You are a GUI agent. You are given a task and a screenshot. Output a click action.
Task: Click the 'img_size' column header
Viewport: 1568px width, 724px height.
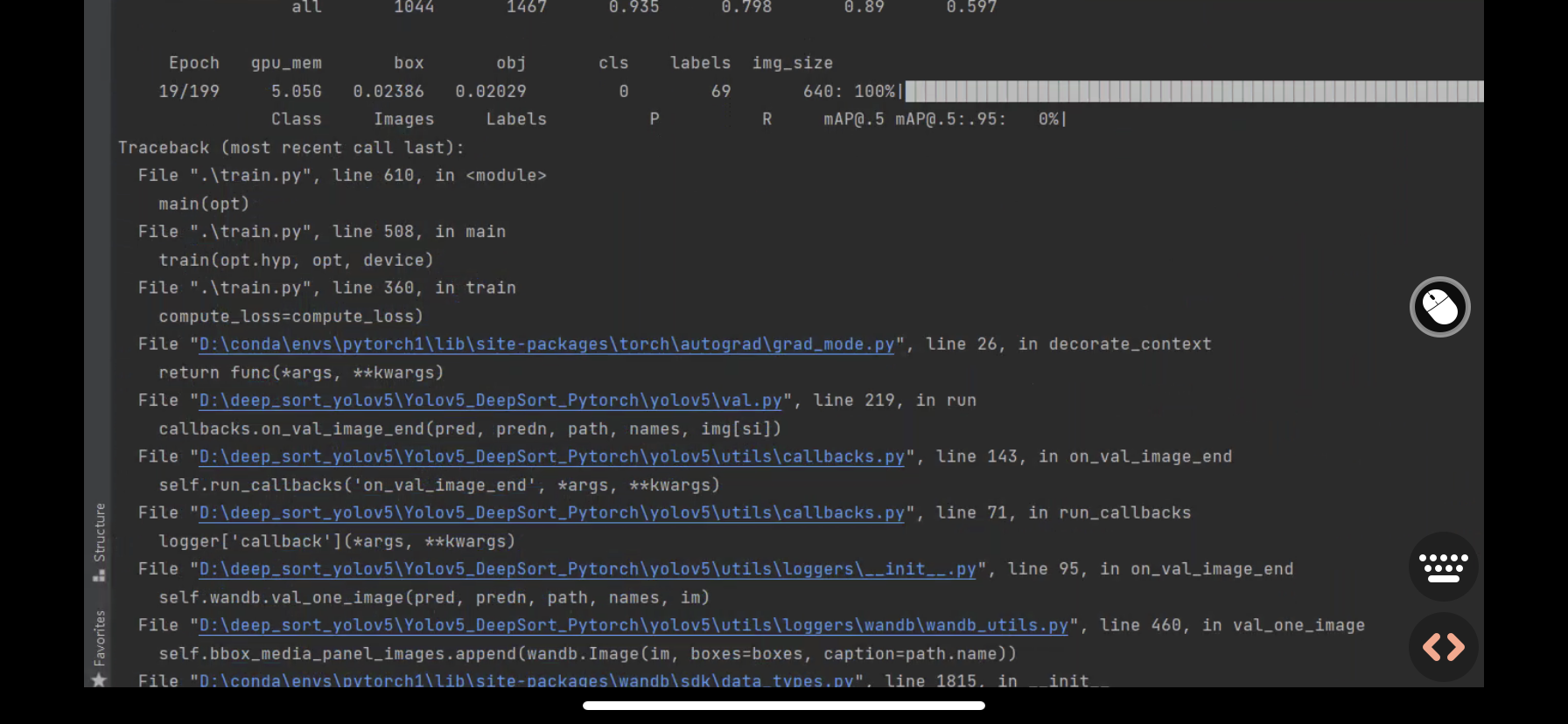click(x=793, y=63)
